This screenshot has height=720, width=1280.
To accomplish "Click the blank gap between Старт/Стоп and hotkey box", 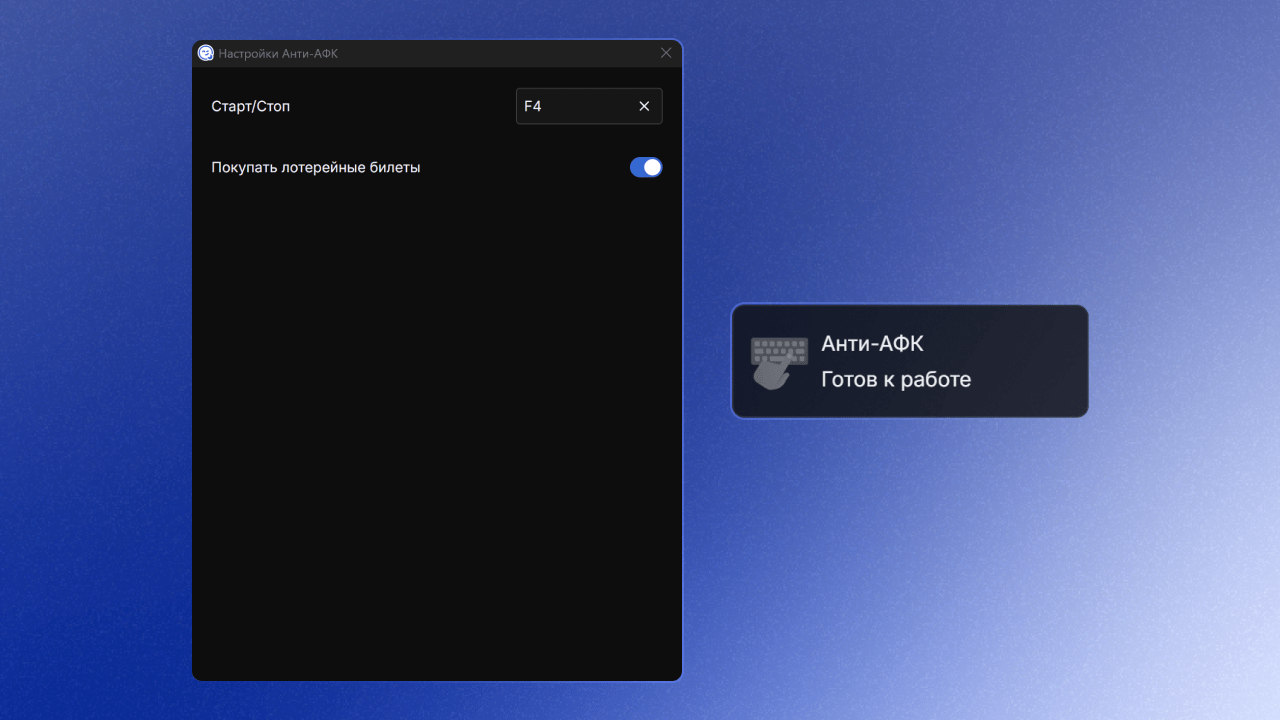I will [400, 106].
